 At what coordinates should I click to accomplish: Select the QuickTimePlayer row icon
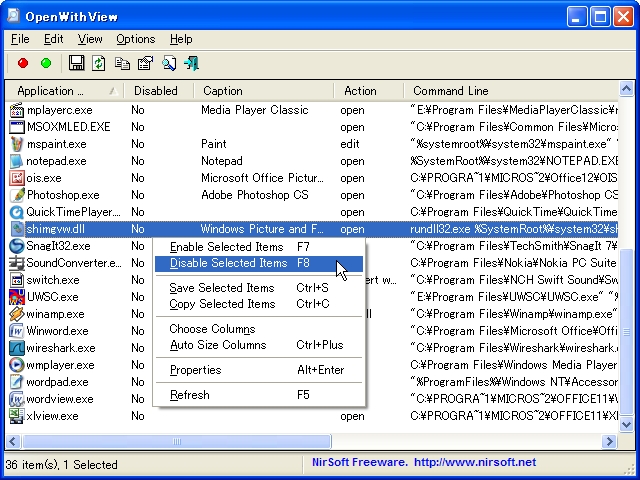[x=17, y=212]
